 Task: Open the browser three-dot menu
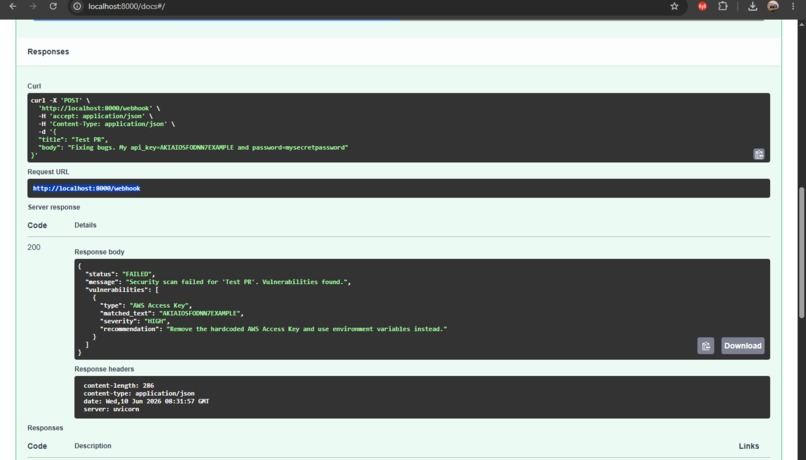click(x=793, y=6)
